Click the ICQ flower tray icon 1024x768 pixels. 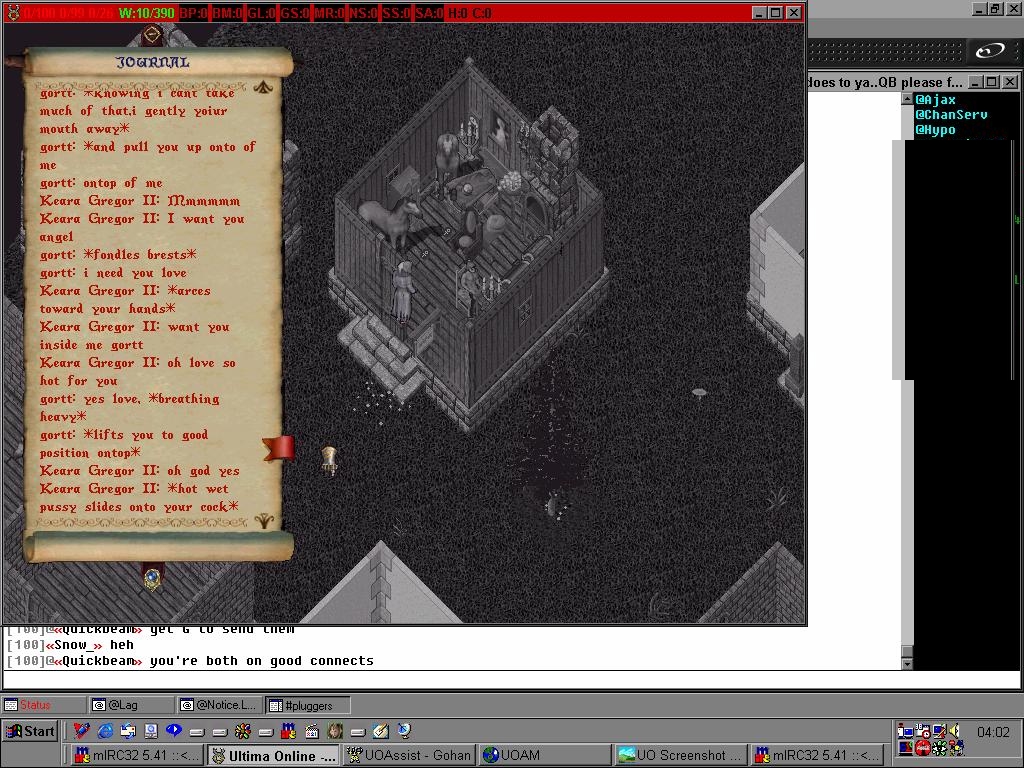tap(939, 748)
